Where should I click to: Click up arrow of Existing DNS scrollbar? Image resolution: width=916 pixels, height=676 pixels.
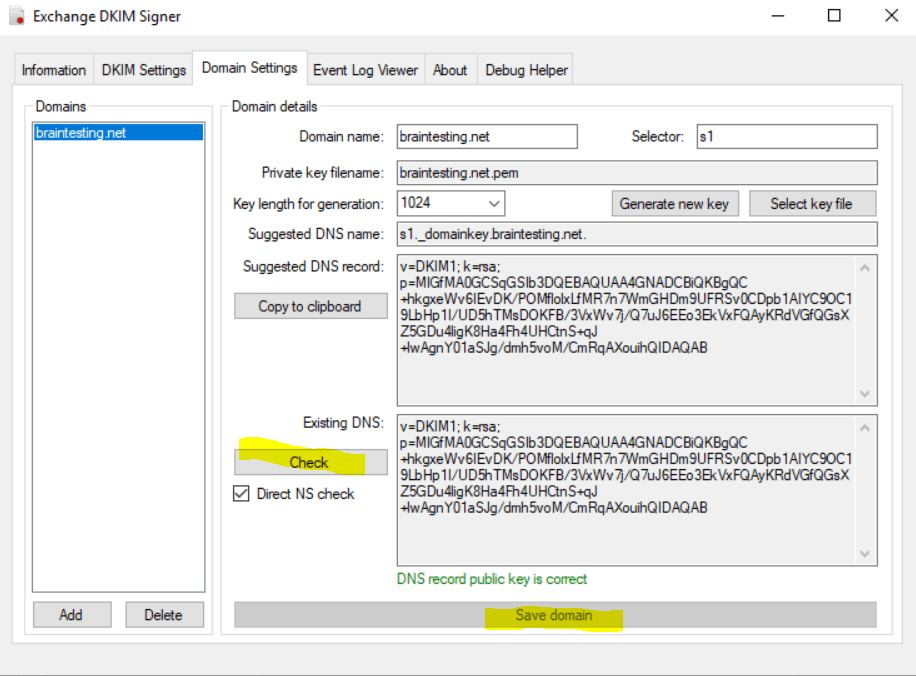[865, 428]
